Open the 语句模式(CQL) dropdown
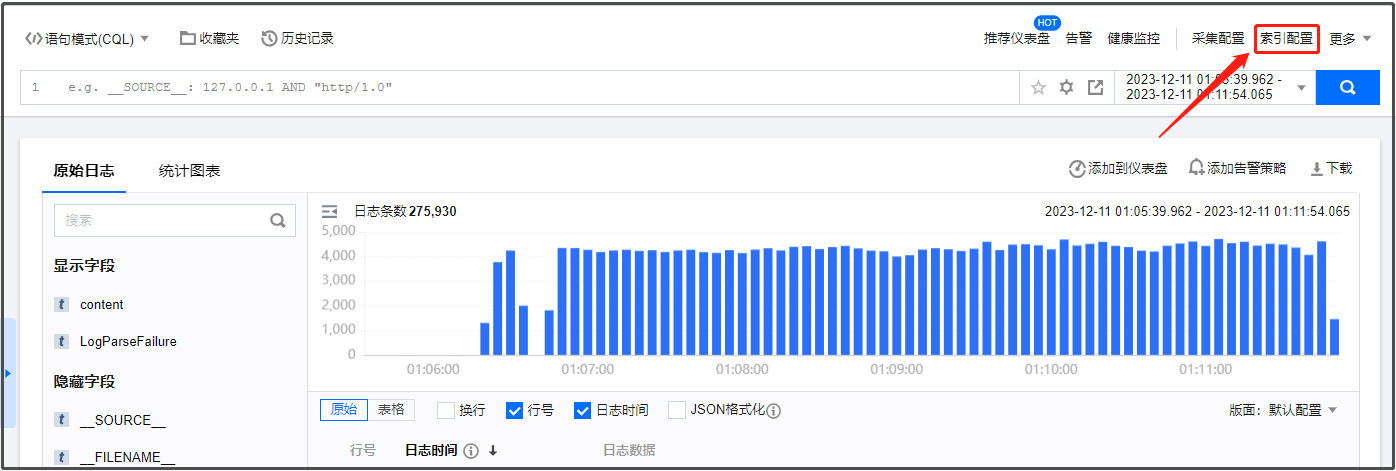The width and height of the screenshot is (1396, 471). point(87,39)
